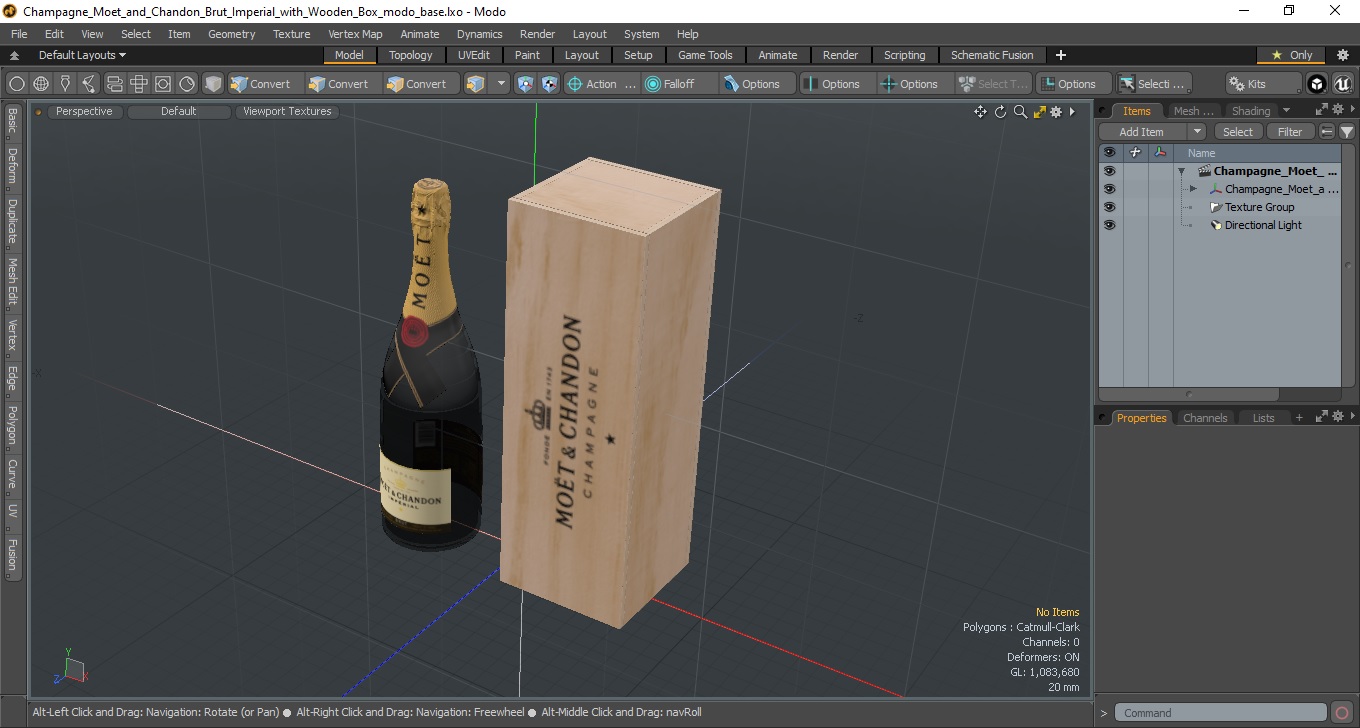This screenshot has height=728, width=1360.
Task: Switch to the Schematic Fusion tab
Action: point(992,55)
